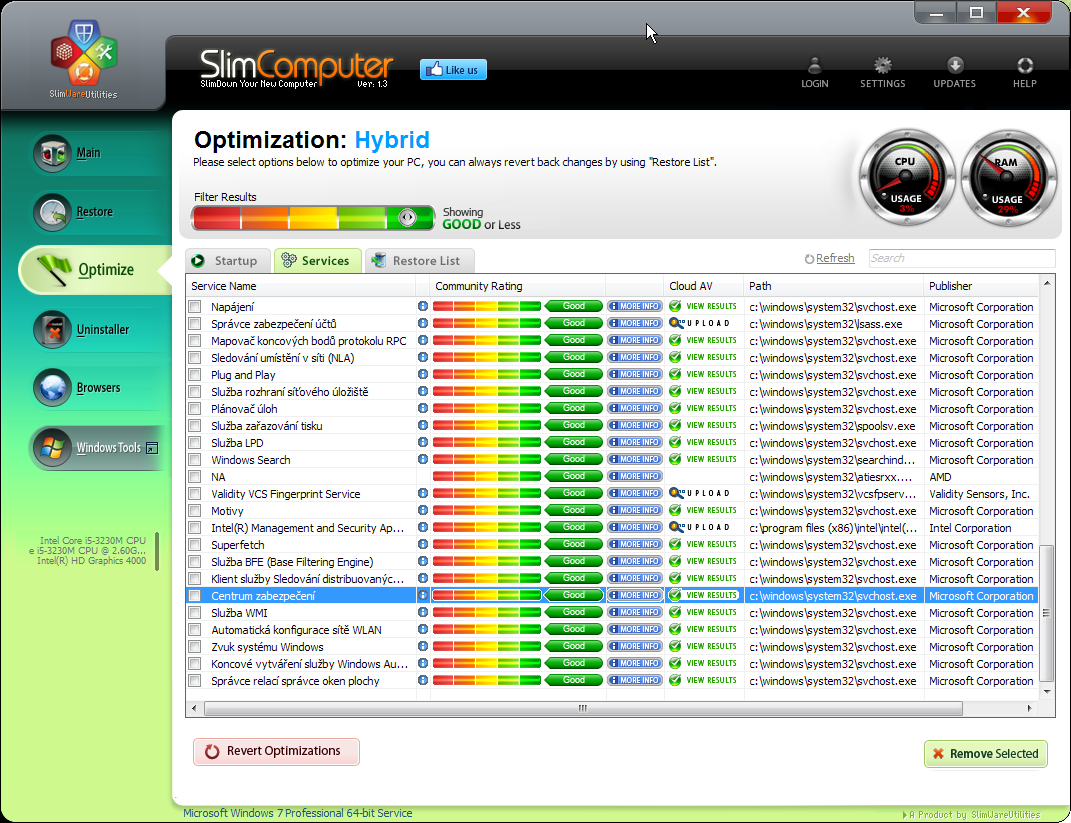Go to Main in sidebar
1071x823 pixels.
tap(88, 153)
